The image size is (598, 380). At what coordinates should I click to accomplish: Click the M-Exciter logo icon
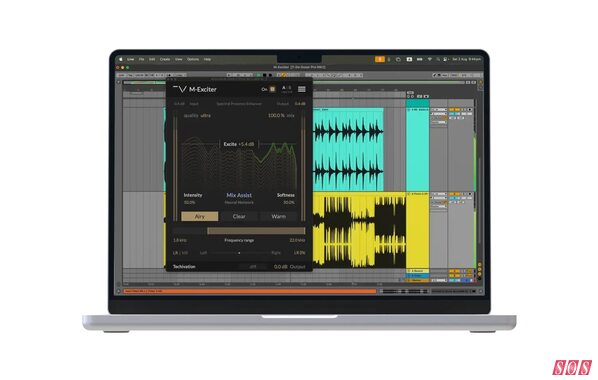tap(180, 89)
